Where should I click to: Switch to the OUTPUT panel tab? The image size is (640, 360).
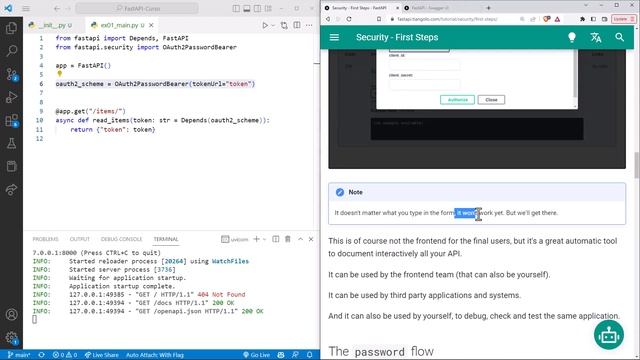[x=80, y=239]
